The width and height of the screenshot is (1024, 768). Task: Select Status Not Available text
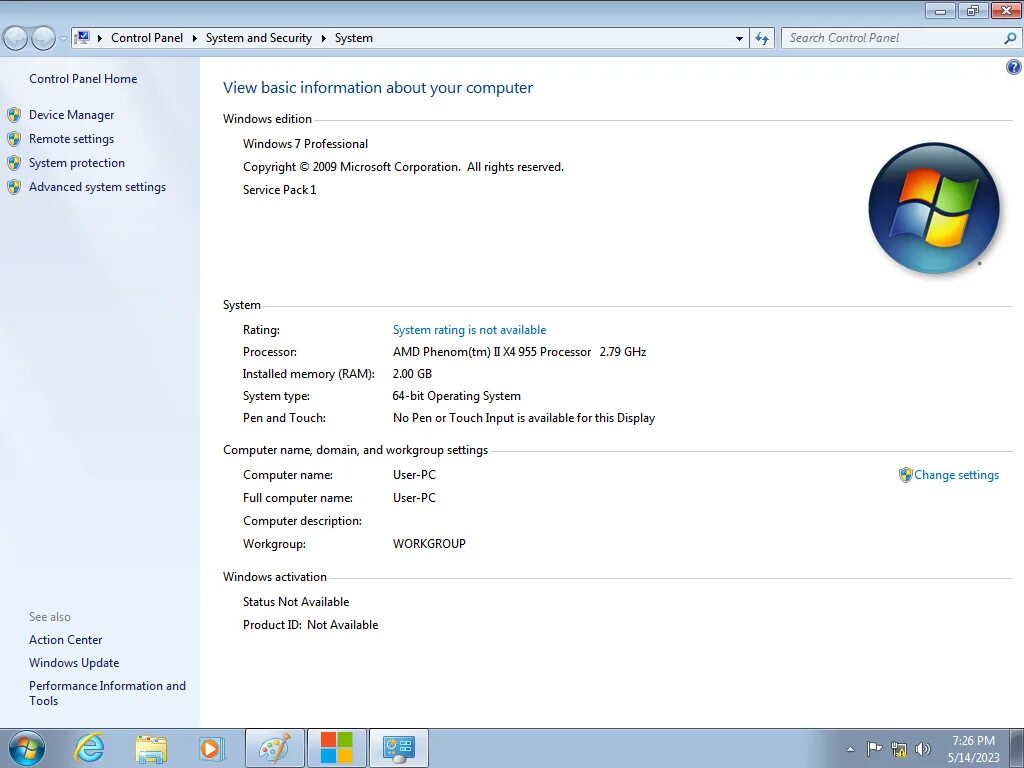(296, 602)
